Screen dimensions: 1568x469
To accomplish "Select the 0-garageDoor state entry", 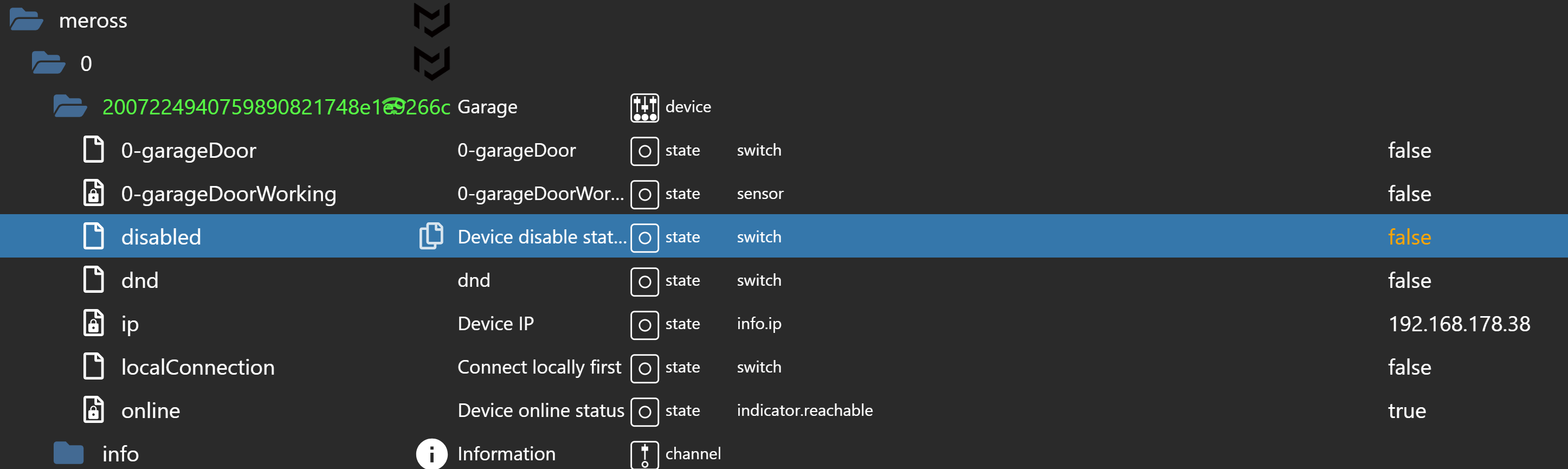I will (x=188, y=150).
